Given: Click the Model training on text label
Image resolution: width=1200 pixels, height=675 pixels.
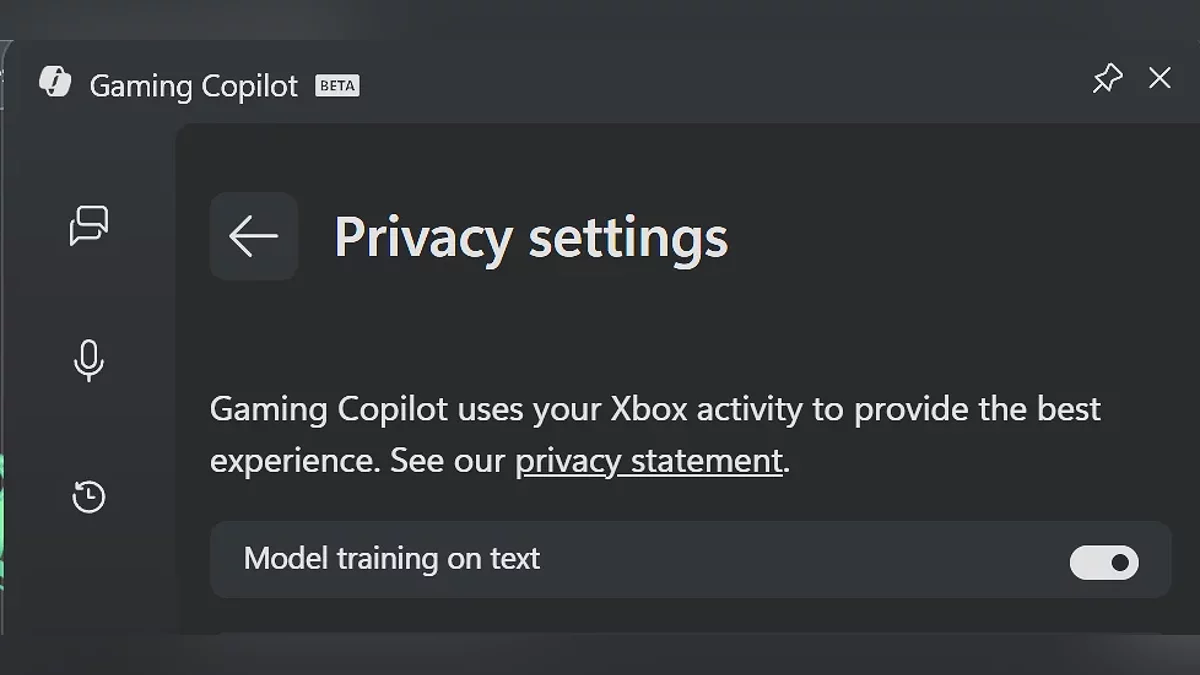Looking at the screenshot, I should pyautogui.click(x=391, y=559).
